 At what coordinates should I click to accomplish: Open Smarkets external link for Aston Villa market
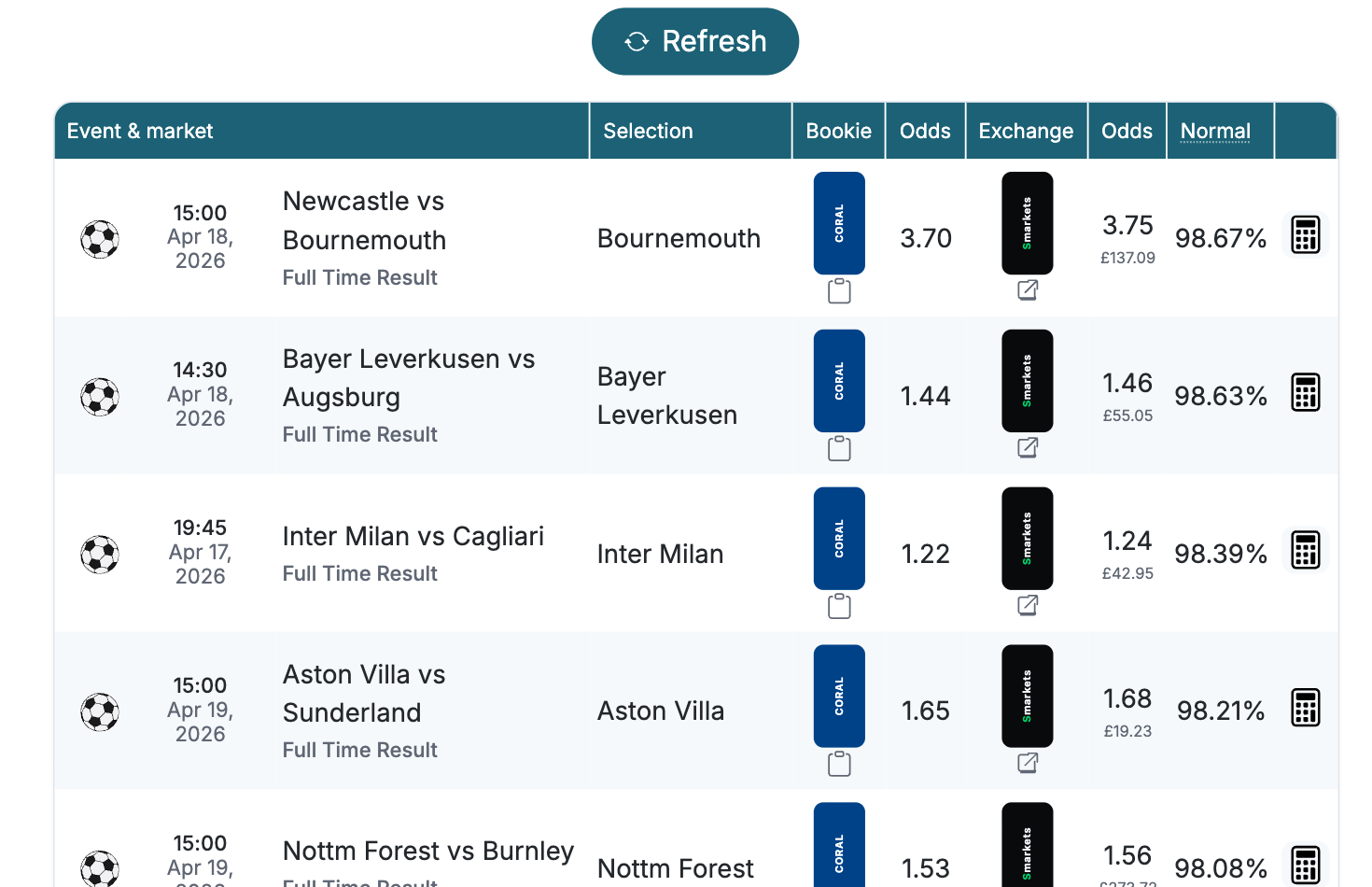pos(1028,764)
